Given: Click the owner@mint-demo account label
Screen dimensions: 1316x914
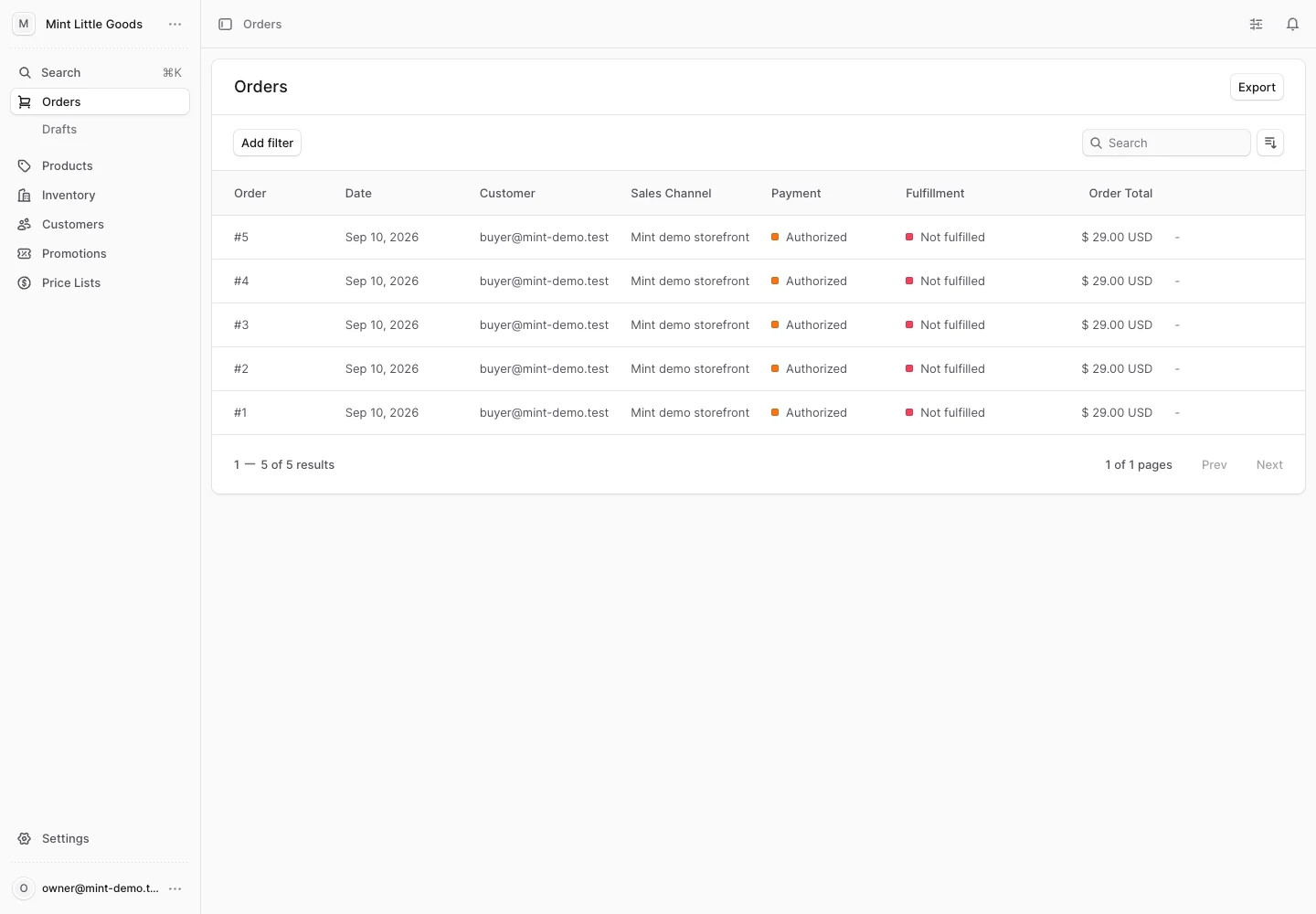Looking at the screenshot, I should pos(101,888).
